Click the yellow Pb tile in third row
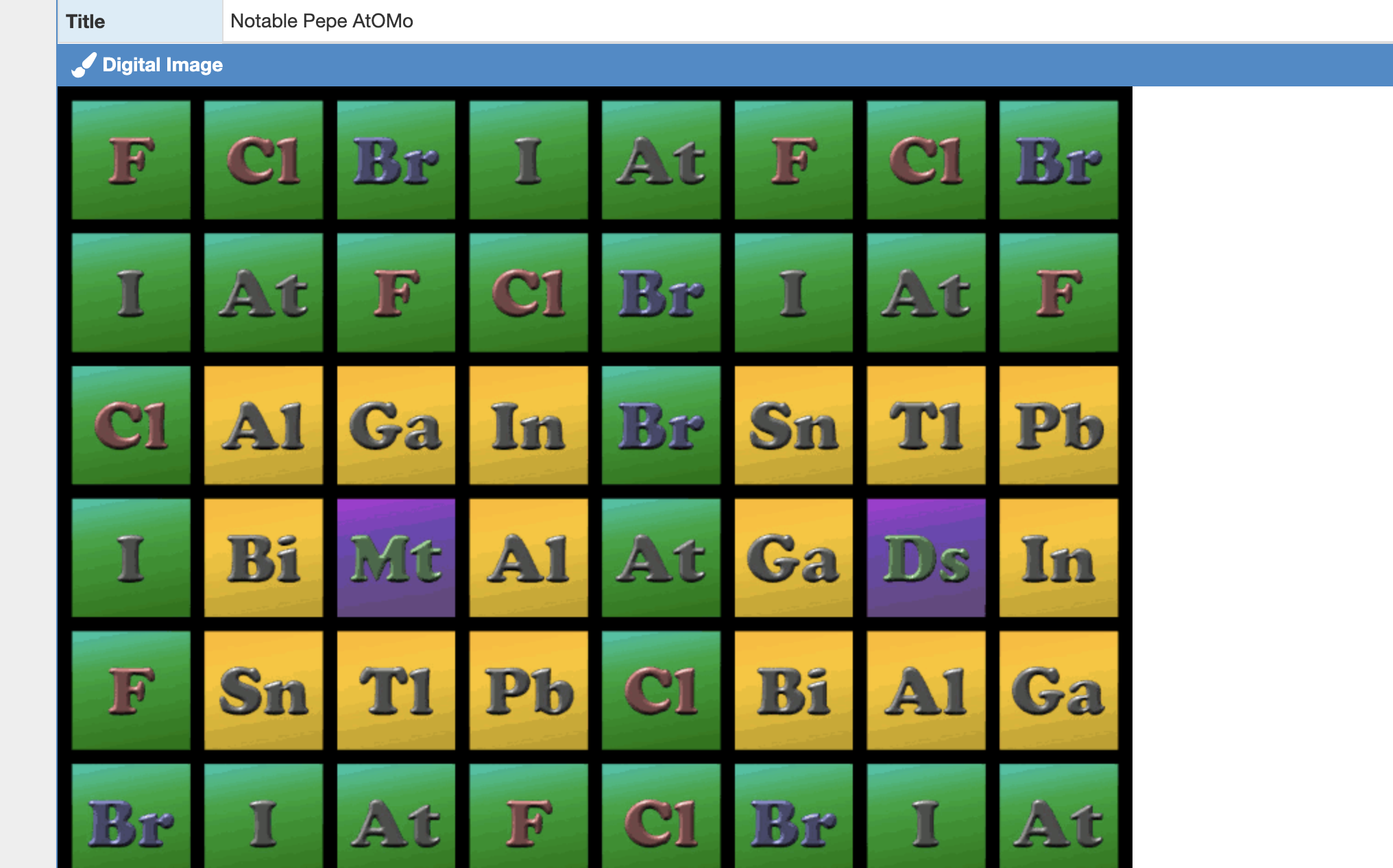Screen dimensions: 1393x868 1058,425
